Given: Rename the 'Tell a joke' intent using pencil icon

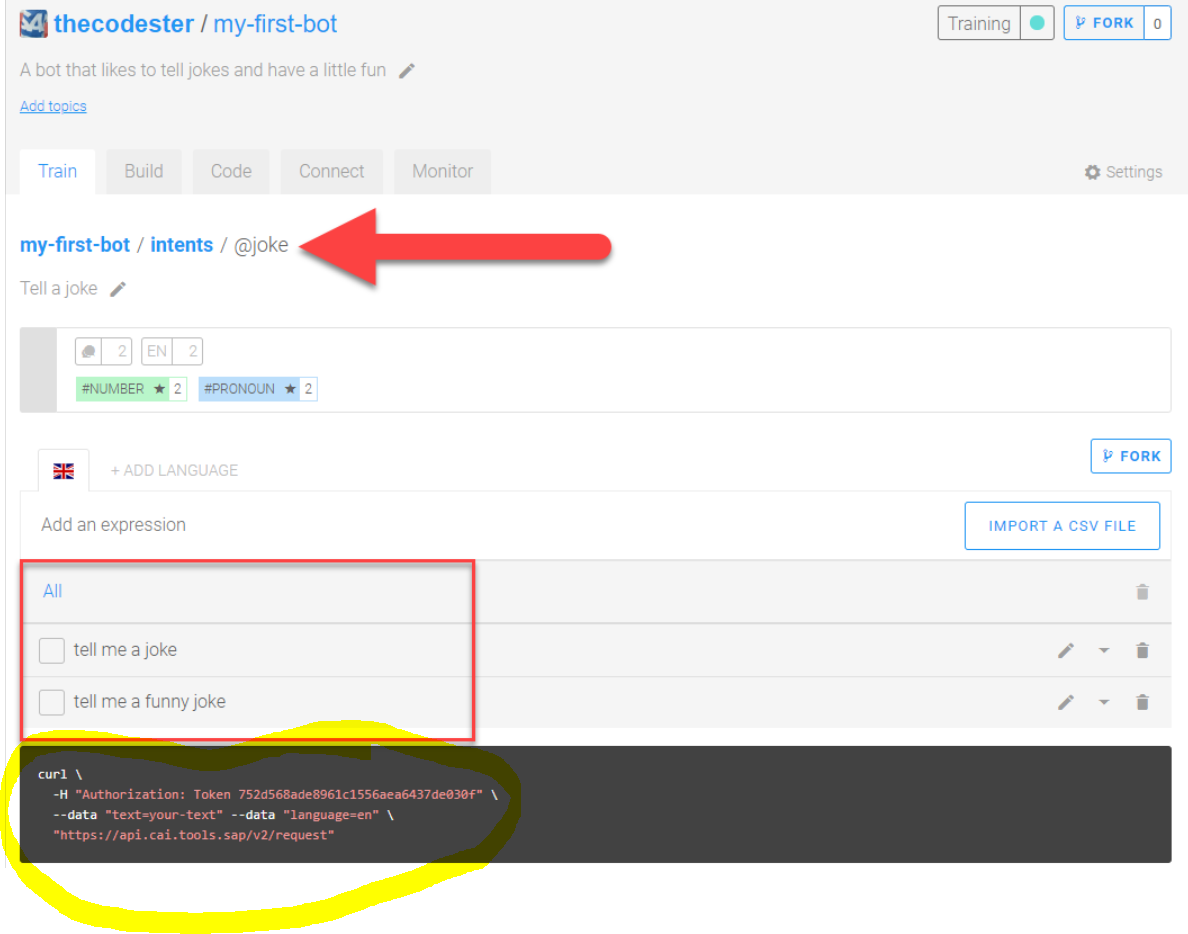Looking at the screenshot, I should click(118, 288).
